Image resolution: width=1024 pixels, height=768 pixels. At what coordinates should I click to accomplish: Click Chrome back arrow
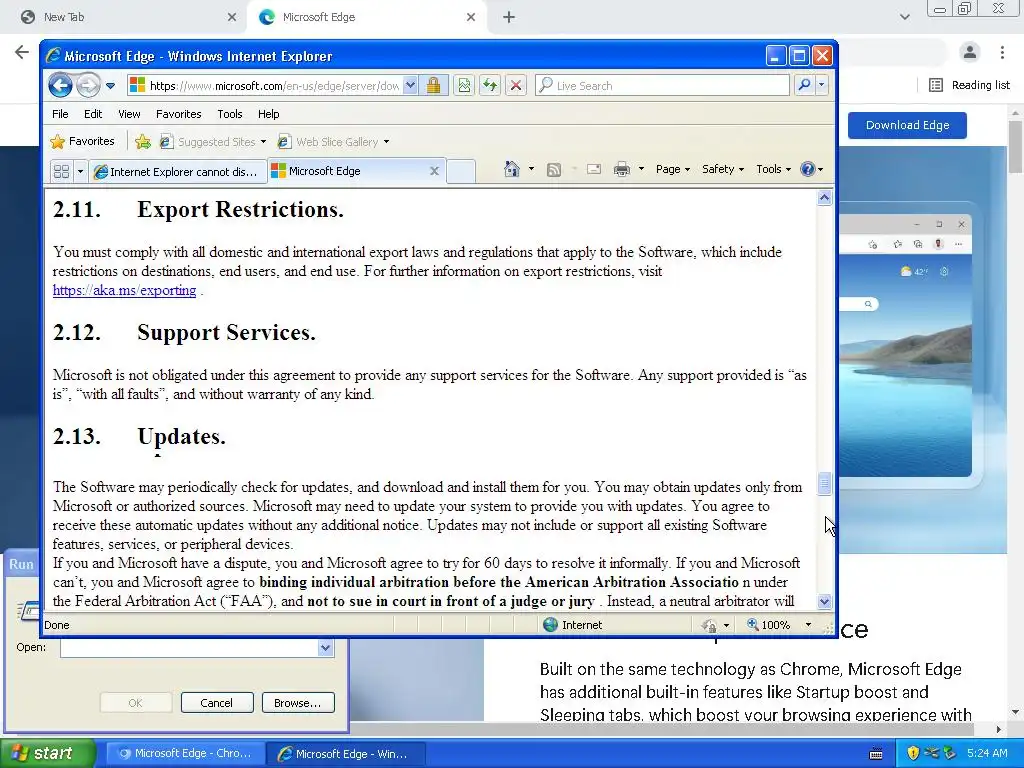click(22, 52)
